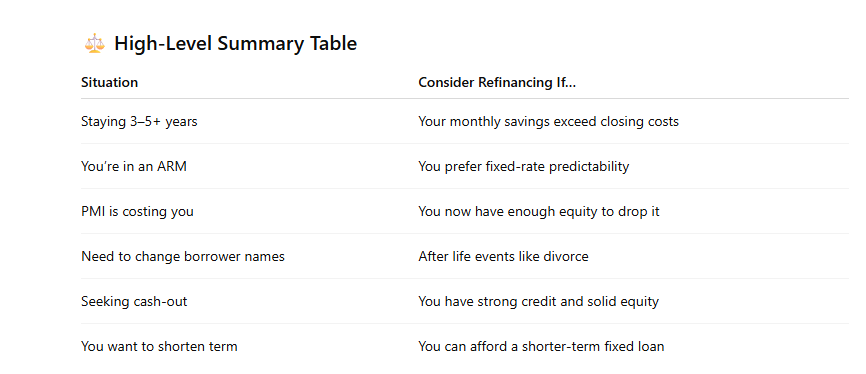Click the Staying 3–5+ years cell
866x374 pixels.
139,121
